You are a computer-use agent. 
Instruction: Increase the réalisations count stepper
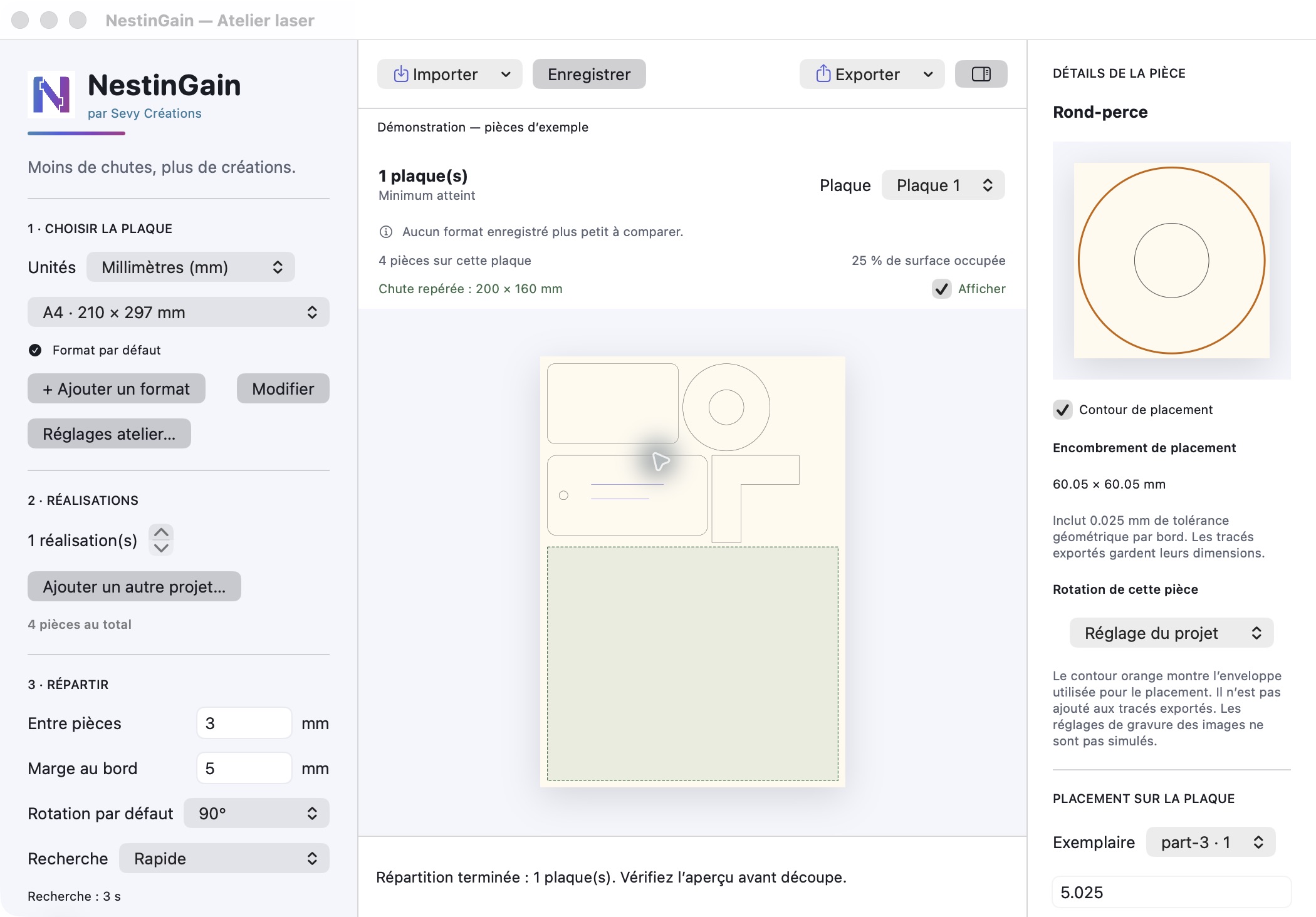[161, 532]
